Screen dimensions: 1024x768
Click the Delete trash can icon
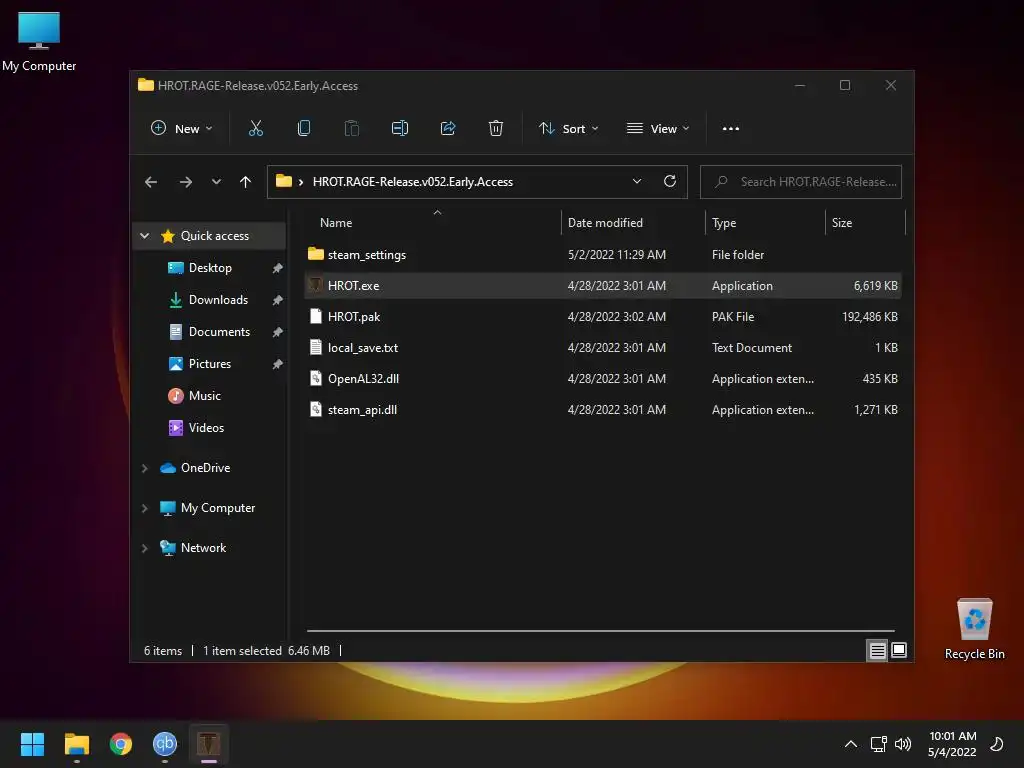click(x=496, y=129)
